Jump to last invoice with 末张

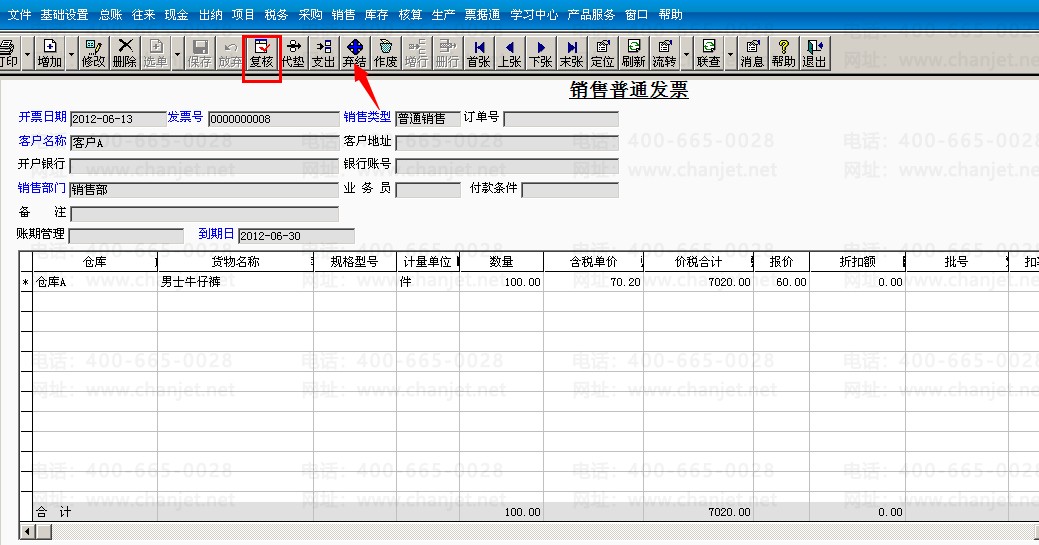[x=571, y=53]
